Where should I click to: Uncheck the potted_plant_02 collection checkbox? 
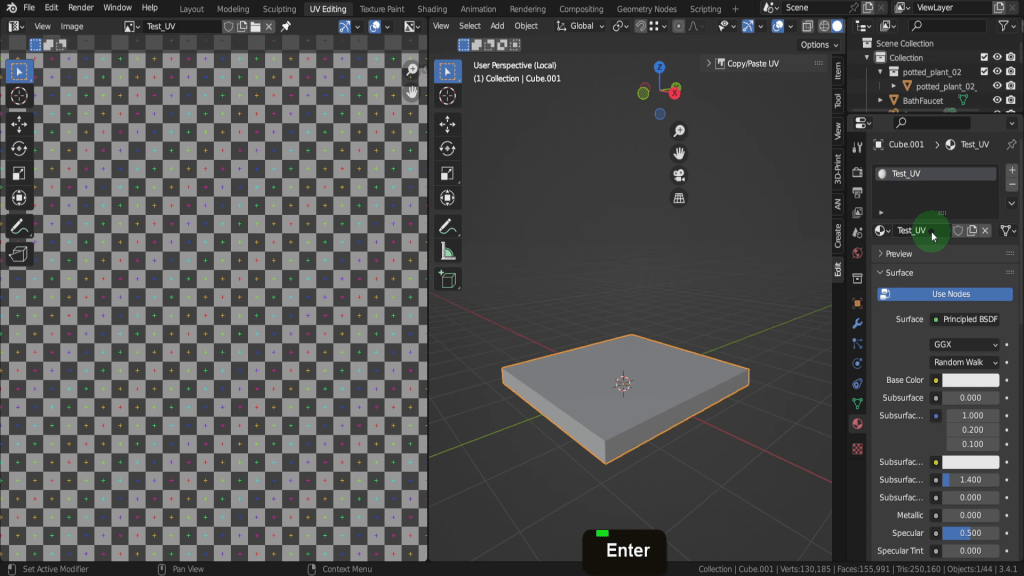(984, 72)
